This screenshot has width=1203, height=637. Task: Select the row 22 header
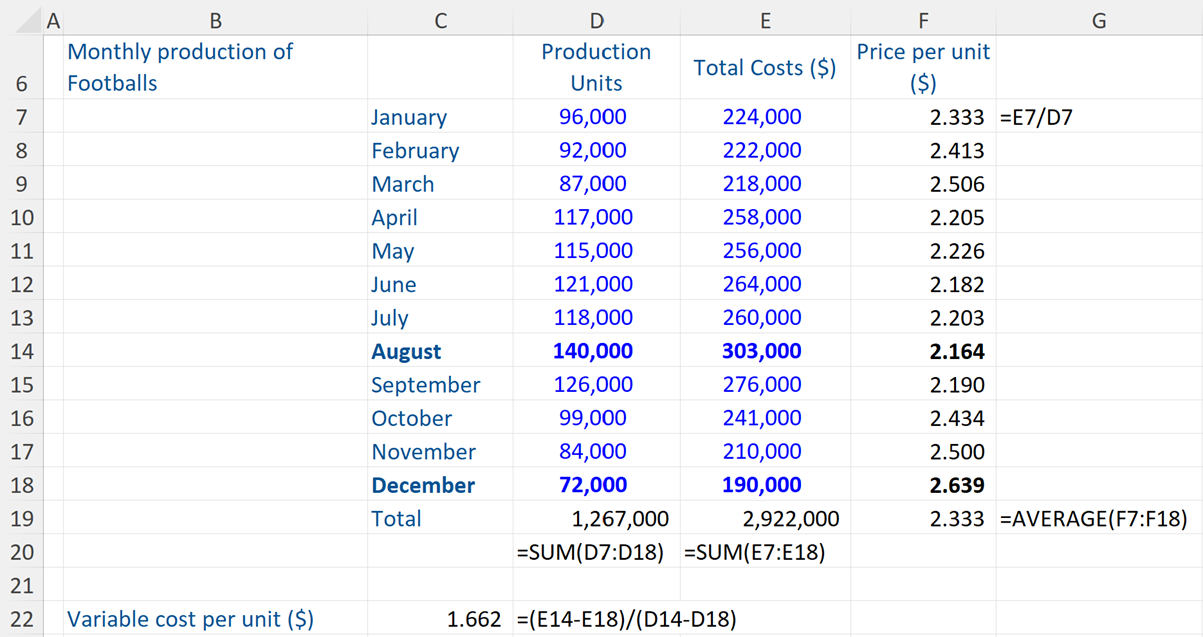click(22, 619)
